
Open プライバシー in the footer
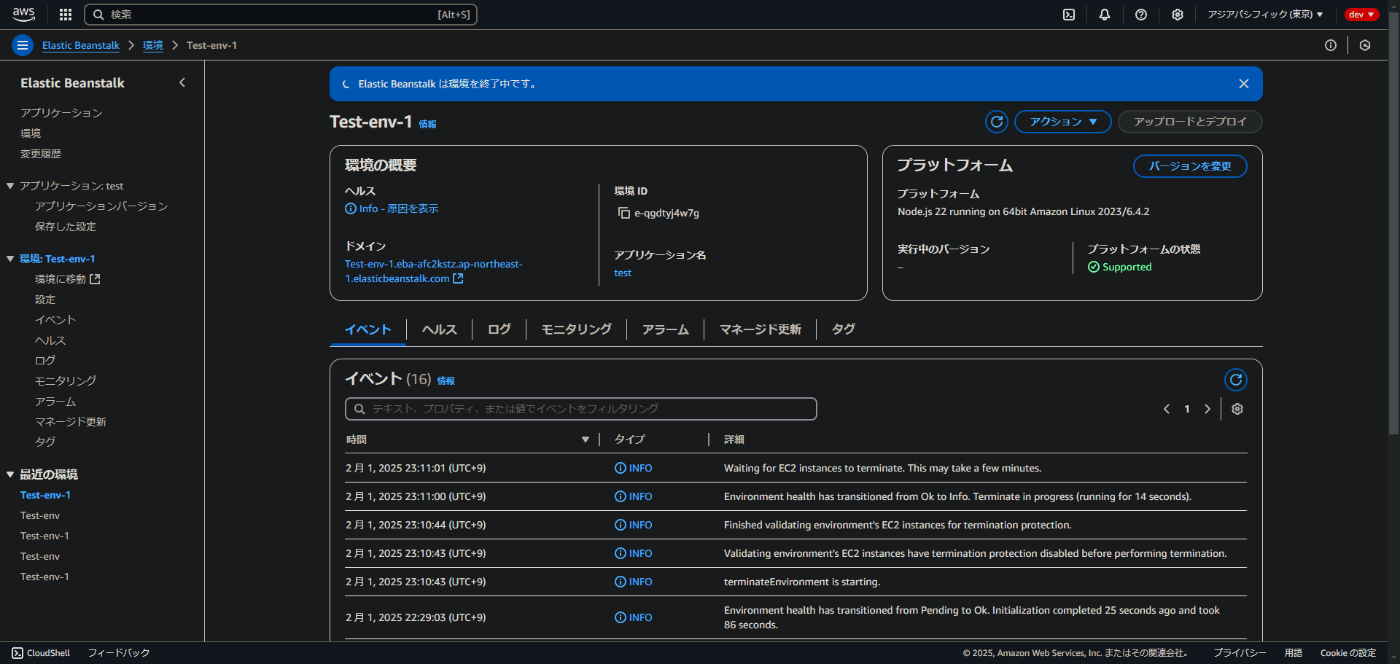[1240, 653]
